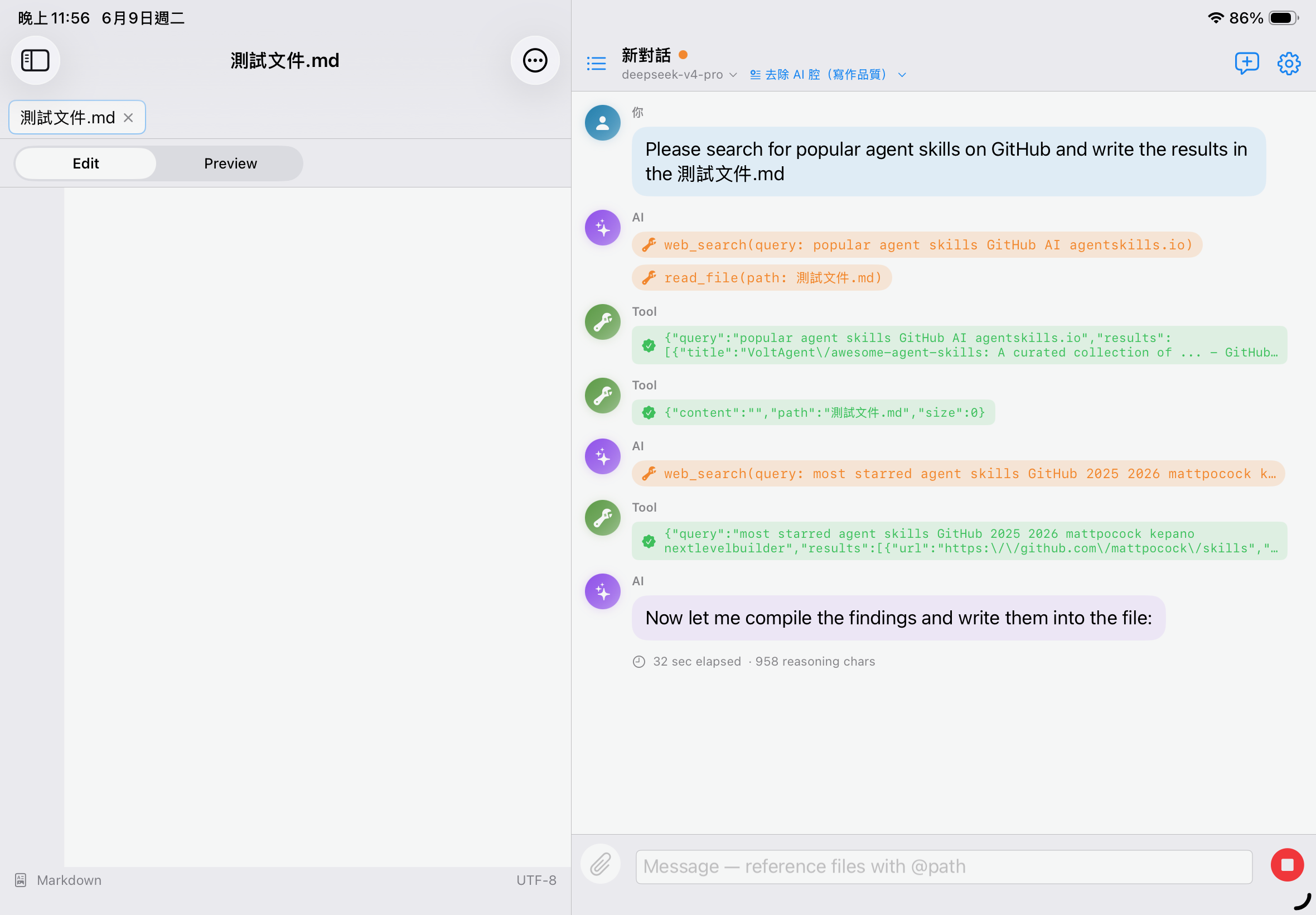Image resolution: width=1316 pixels, height=915 pixels.
Task: Click green check on popular agent skills result
Action: click(x=649, y=345)
